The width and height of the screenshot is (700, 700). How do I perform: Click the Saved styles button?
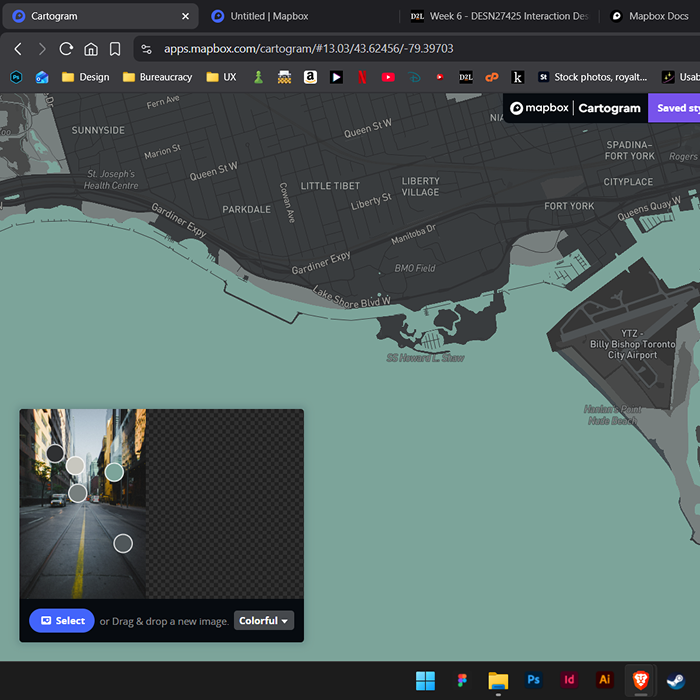click(x=675, y=108)
